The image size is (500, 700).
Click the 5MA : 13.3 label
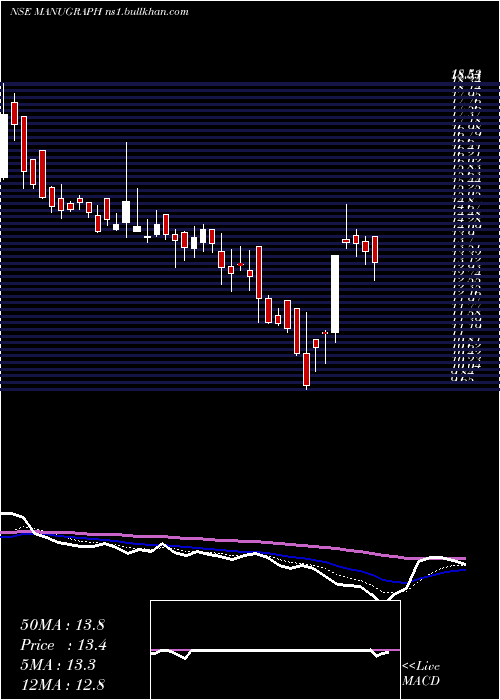pos(58,665)
